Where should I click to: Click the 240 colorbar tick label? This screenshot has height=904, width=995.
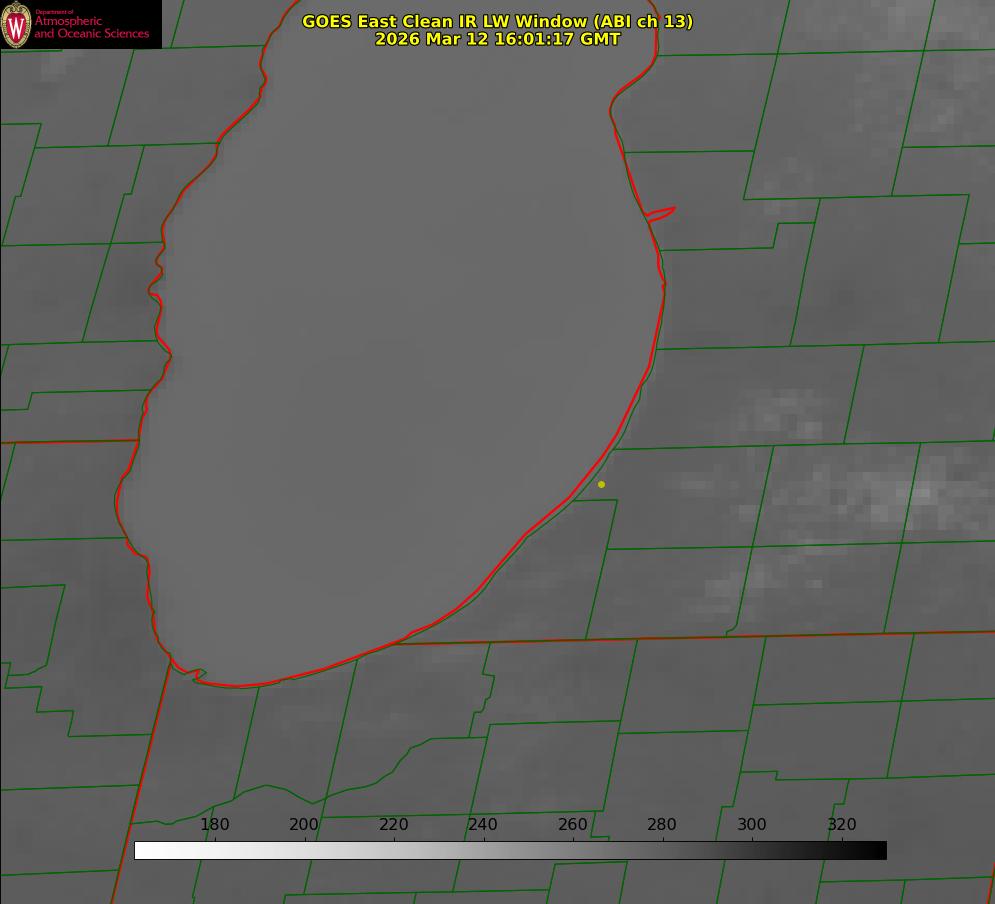pyautogui.click(x=483, y=825)
